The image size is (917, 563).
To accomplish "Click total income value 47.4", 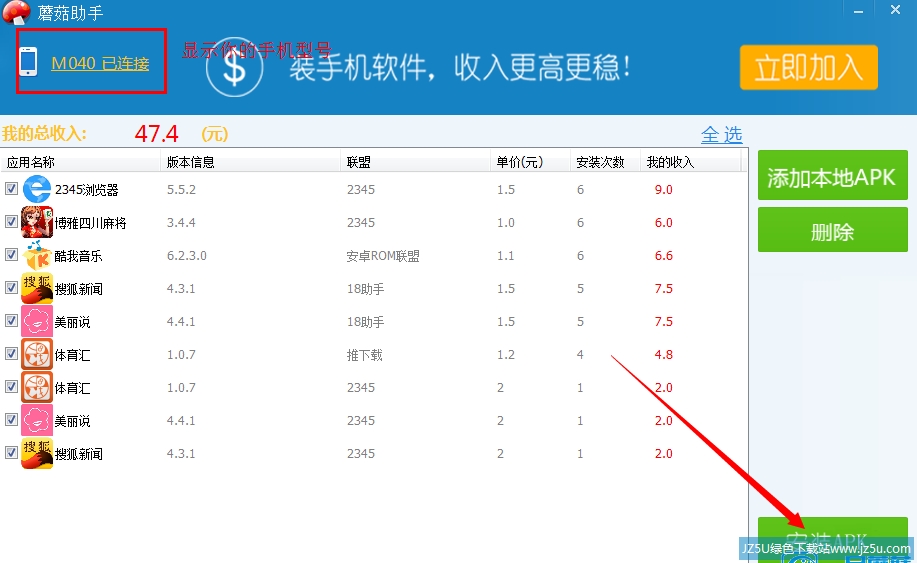I will (x=156, y=134).
